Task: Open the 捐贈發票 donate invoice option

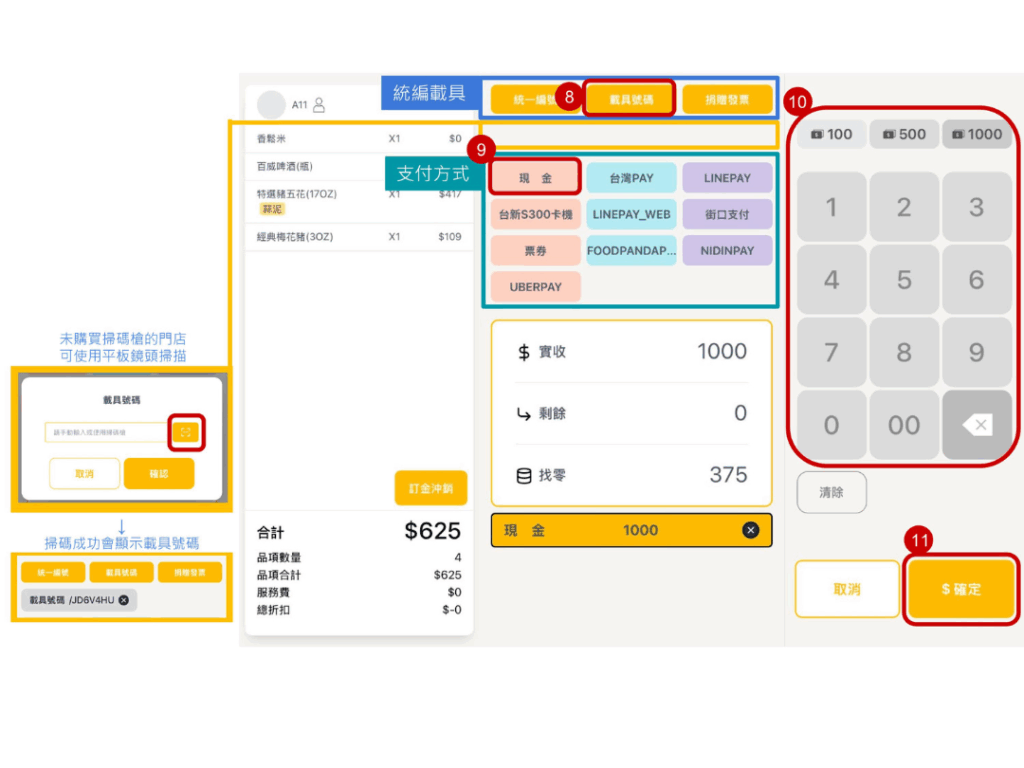Action: (727, 100)
